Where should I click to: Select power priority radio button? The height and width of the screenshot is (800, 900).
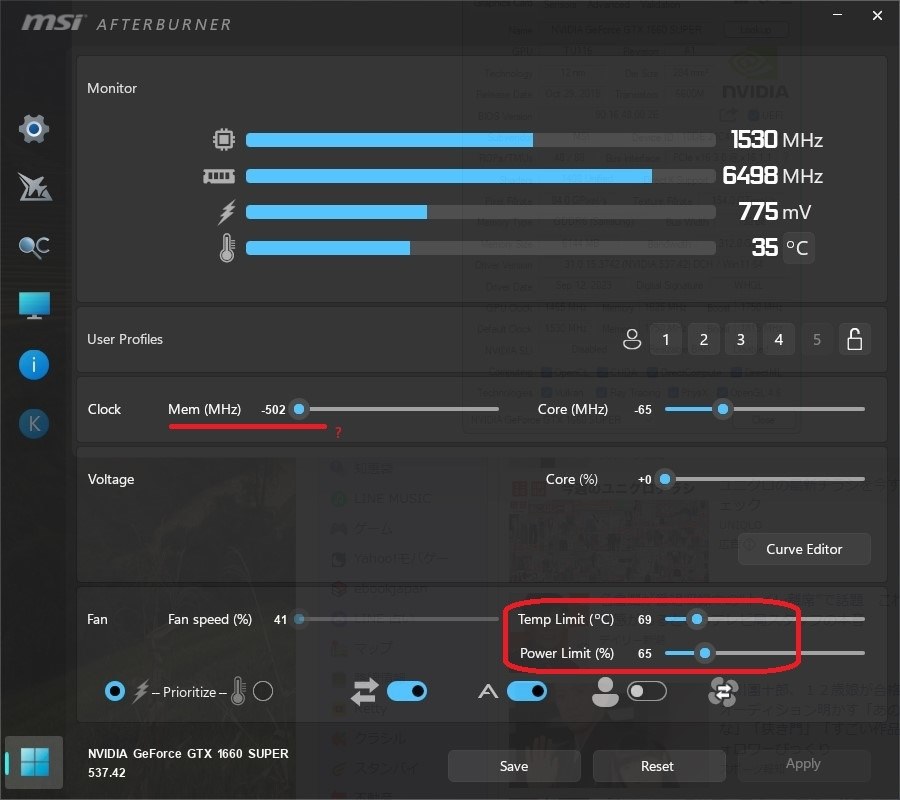(x=115, y=692)
